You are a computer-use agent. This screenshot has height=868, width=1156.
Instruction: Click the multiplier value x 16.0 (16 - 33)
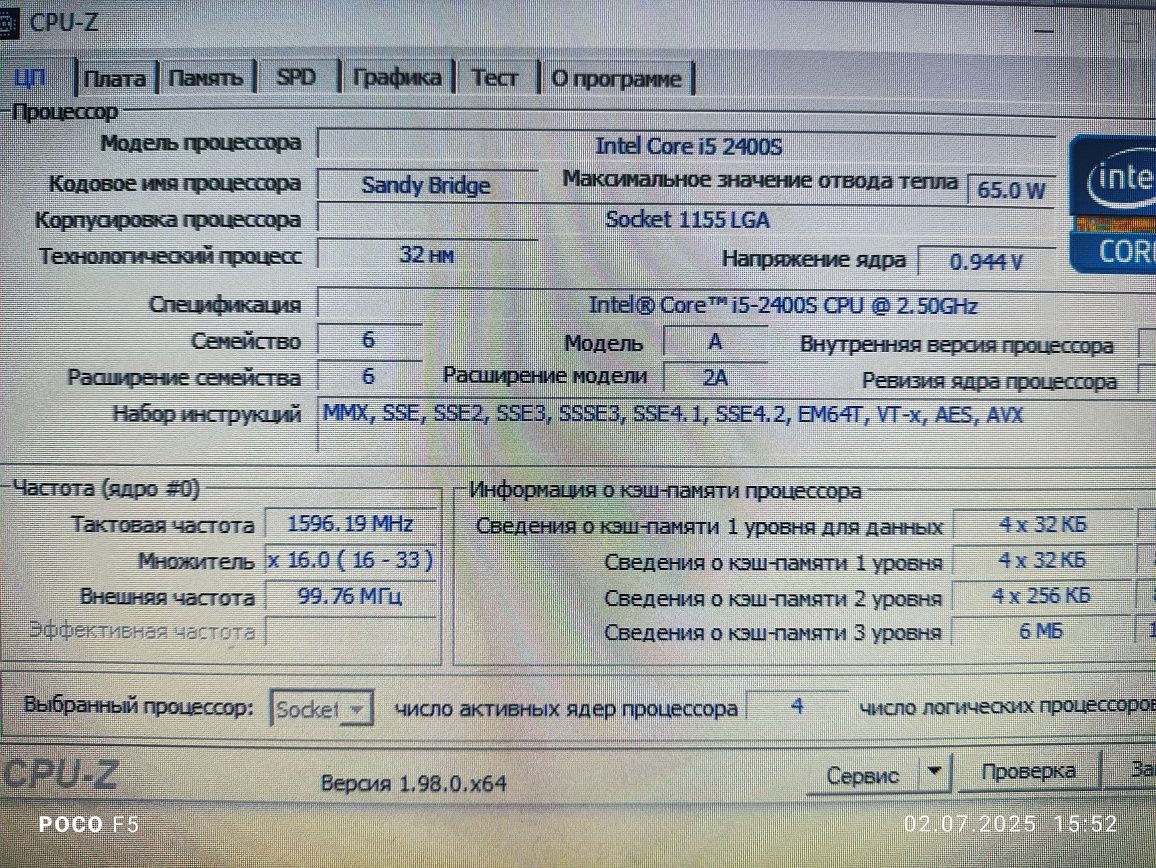349,560
